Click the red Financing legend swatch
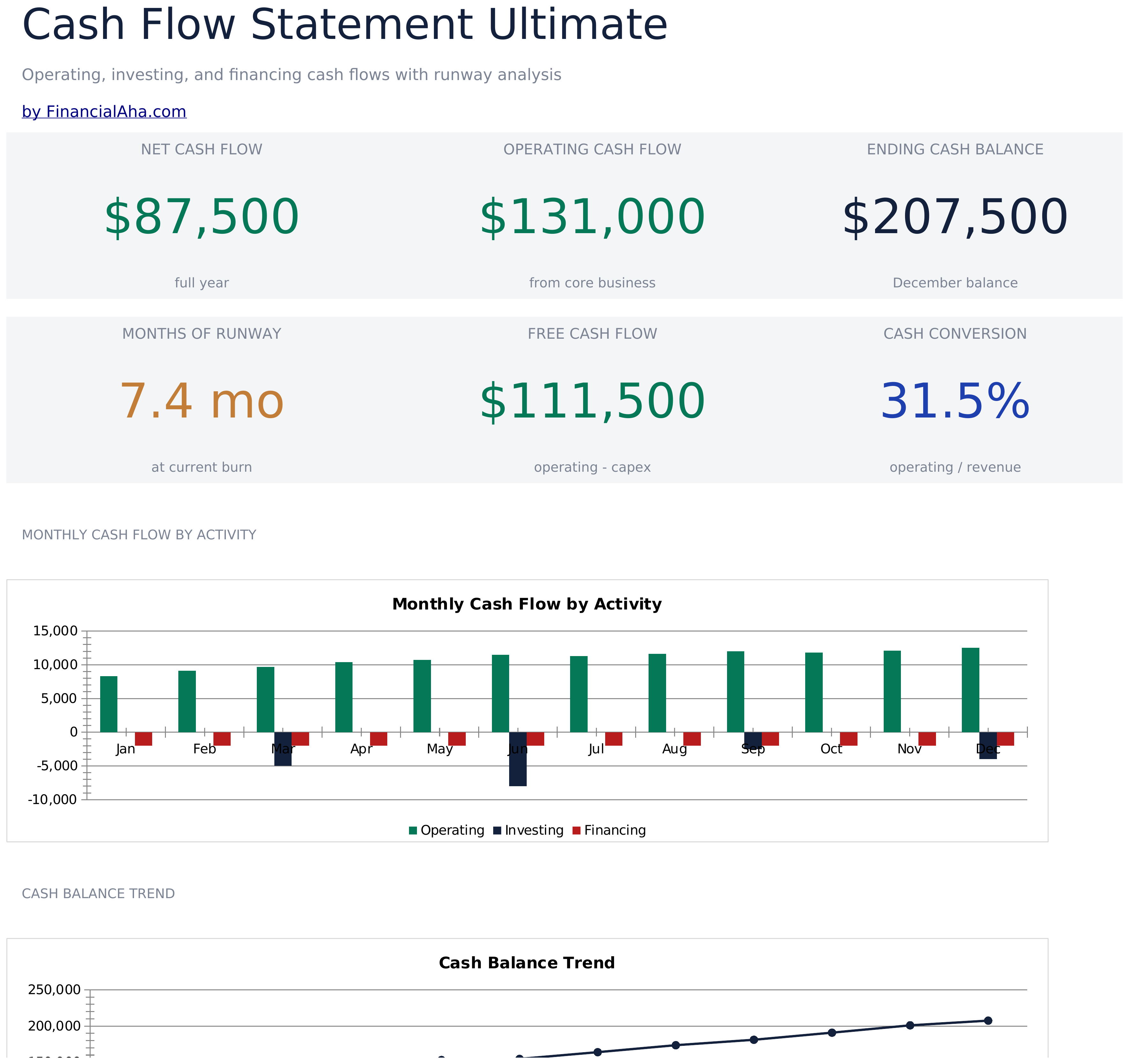This screenshot has height=1064, width=1129. (576, 831)
